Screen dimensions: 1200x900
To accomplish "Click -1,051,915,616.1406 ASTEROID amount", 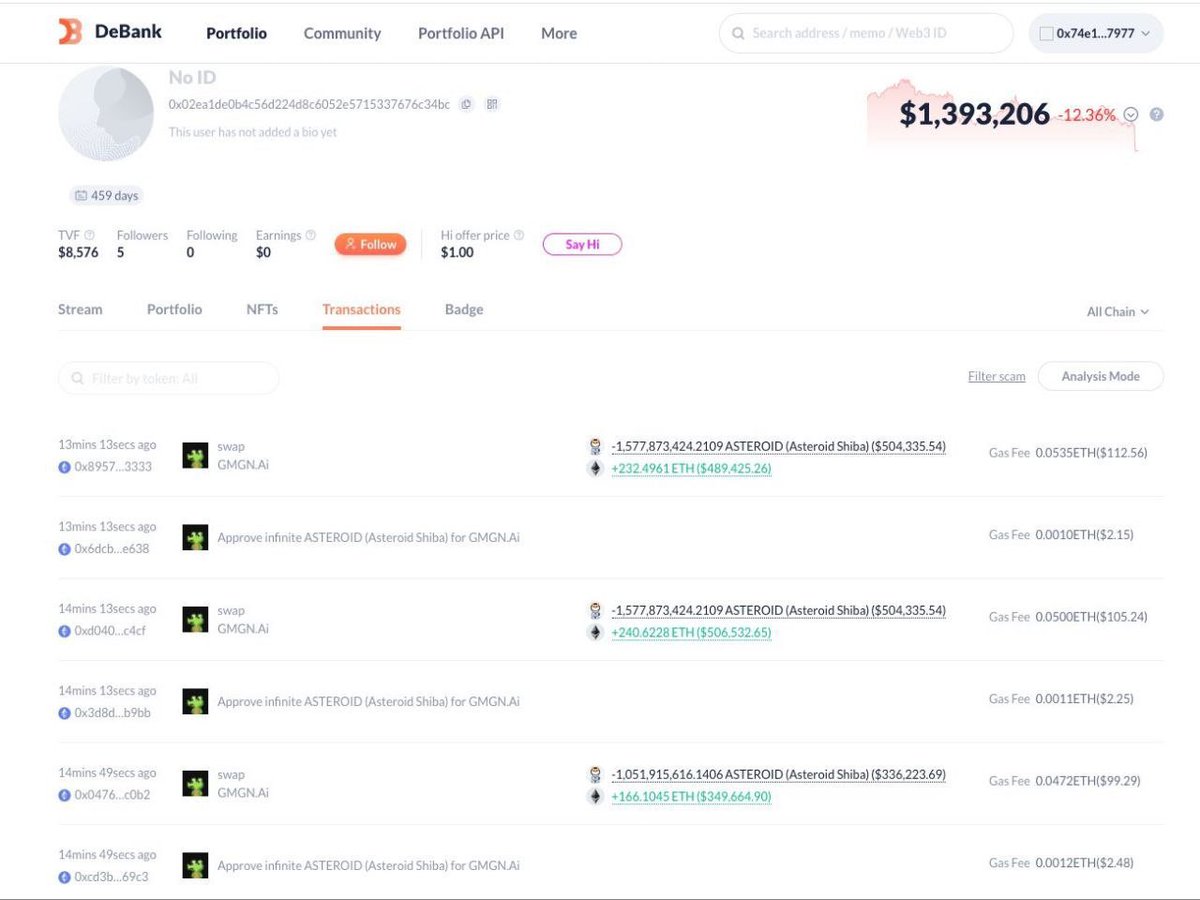I will 778,775.
